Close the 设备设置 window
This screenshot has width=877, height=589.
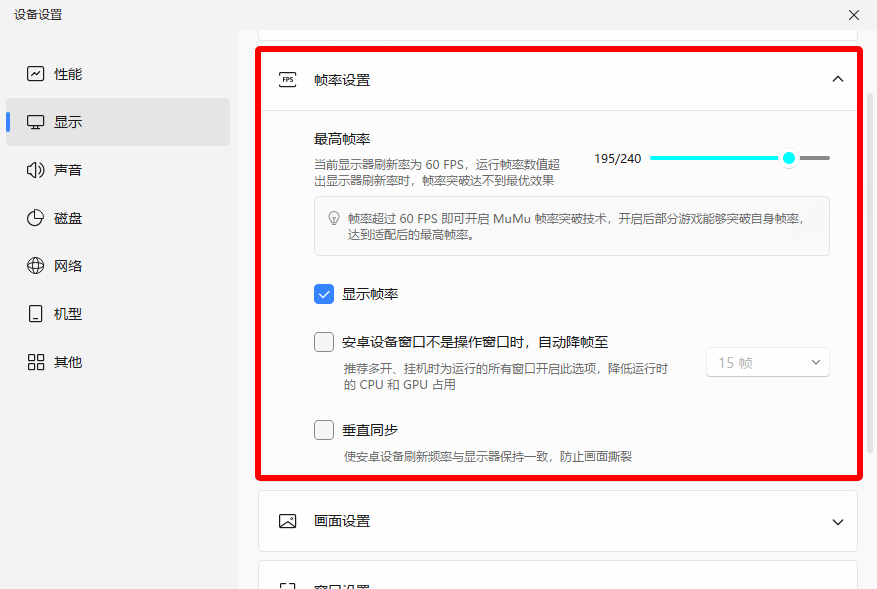pyautogui.click(x=853, y=15)
